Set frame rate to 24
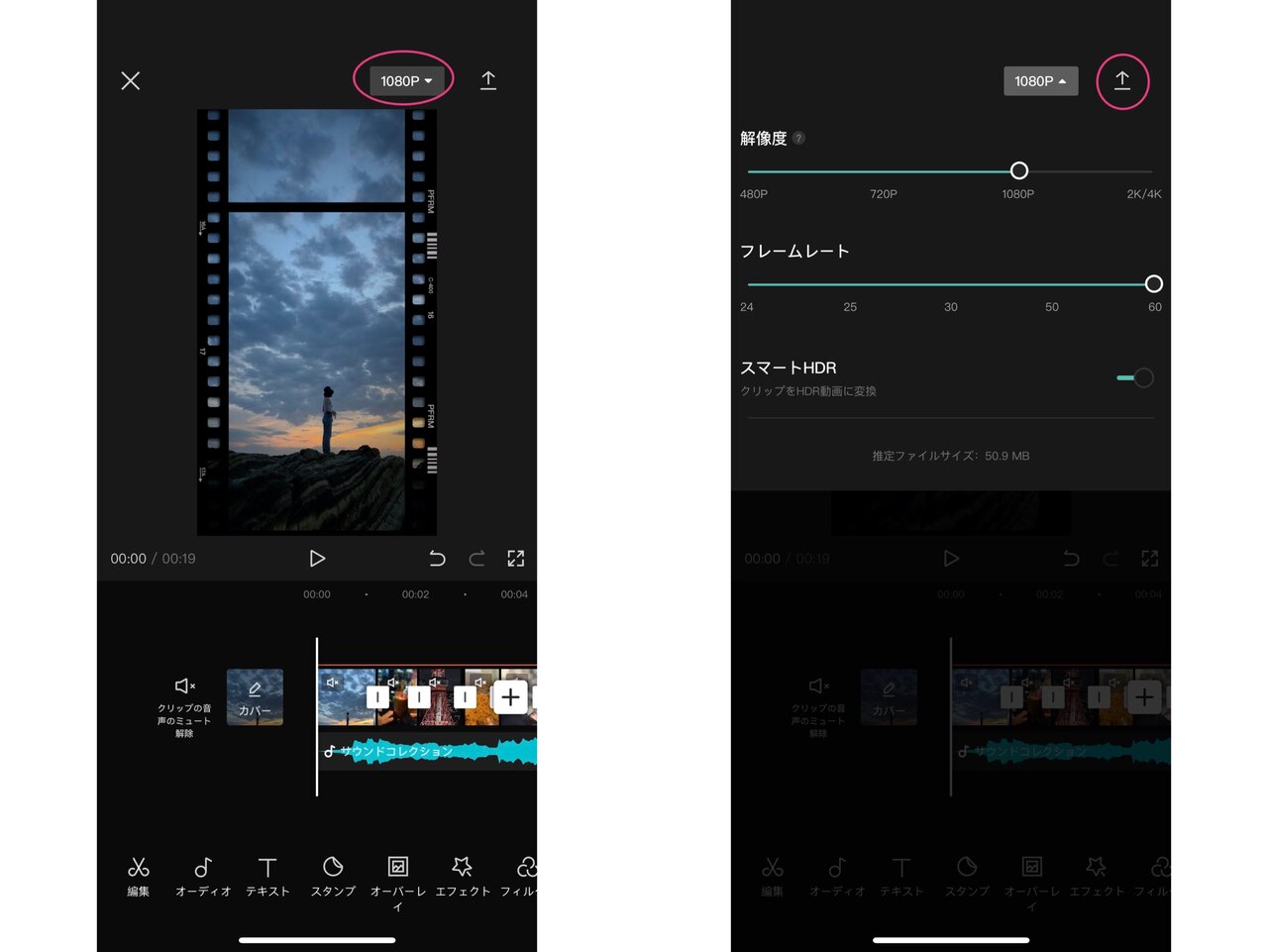The height and width of the screenshot is (952, 1268). (x=747, y=307)
